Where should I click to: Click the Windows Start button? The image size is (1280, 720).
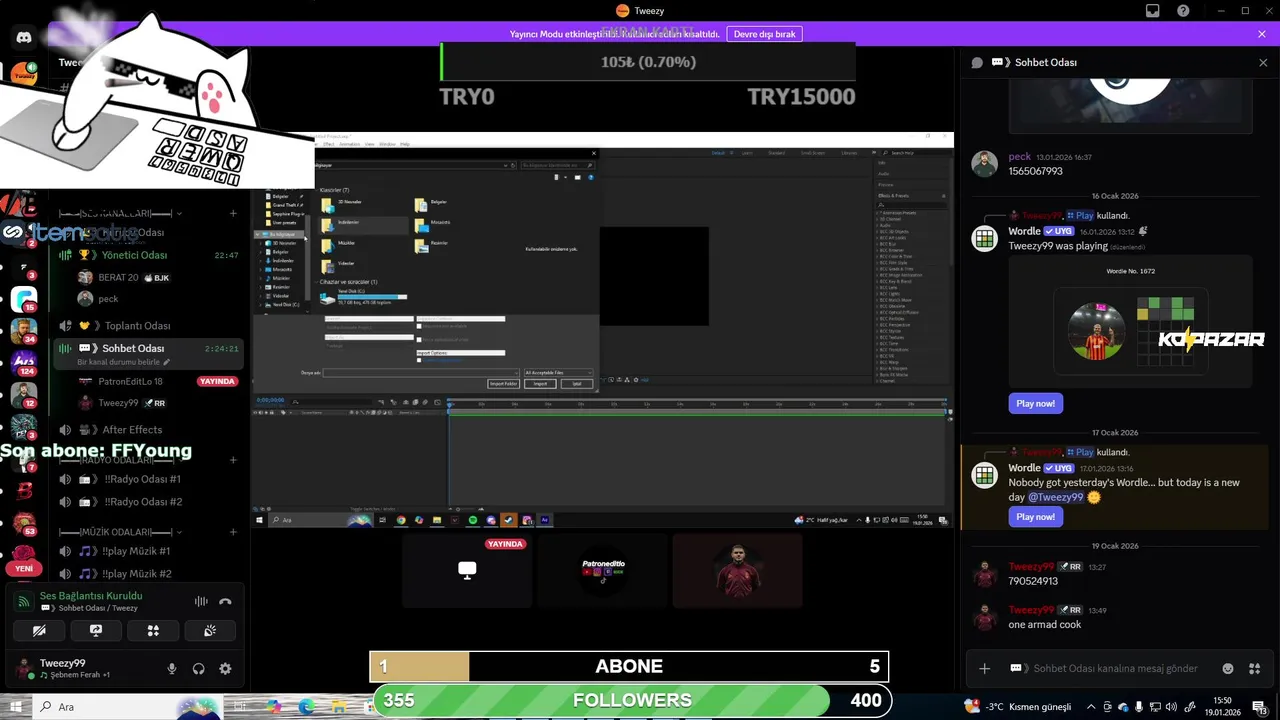pos(17,706)
